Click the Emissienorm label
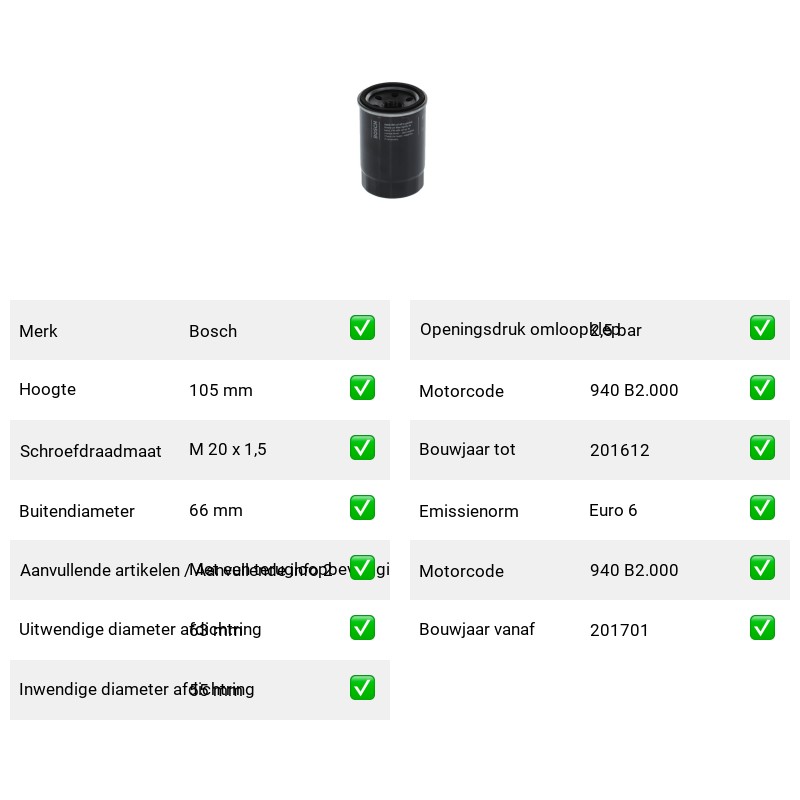 pos(468,511)
